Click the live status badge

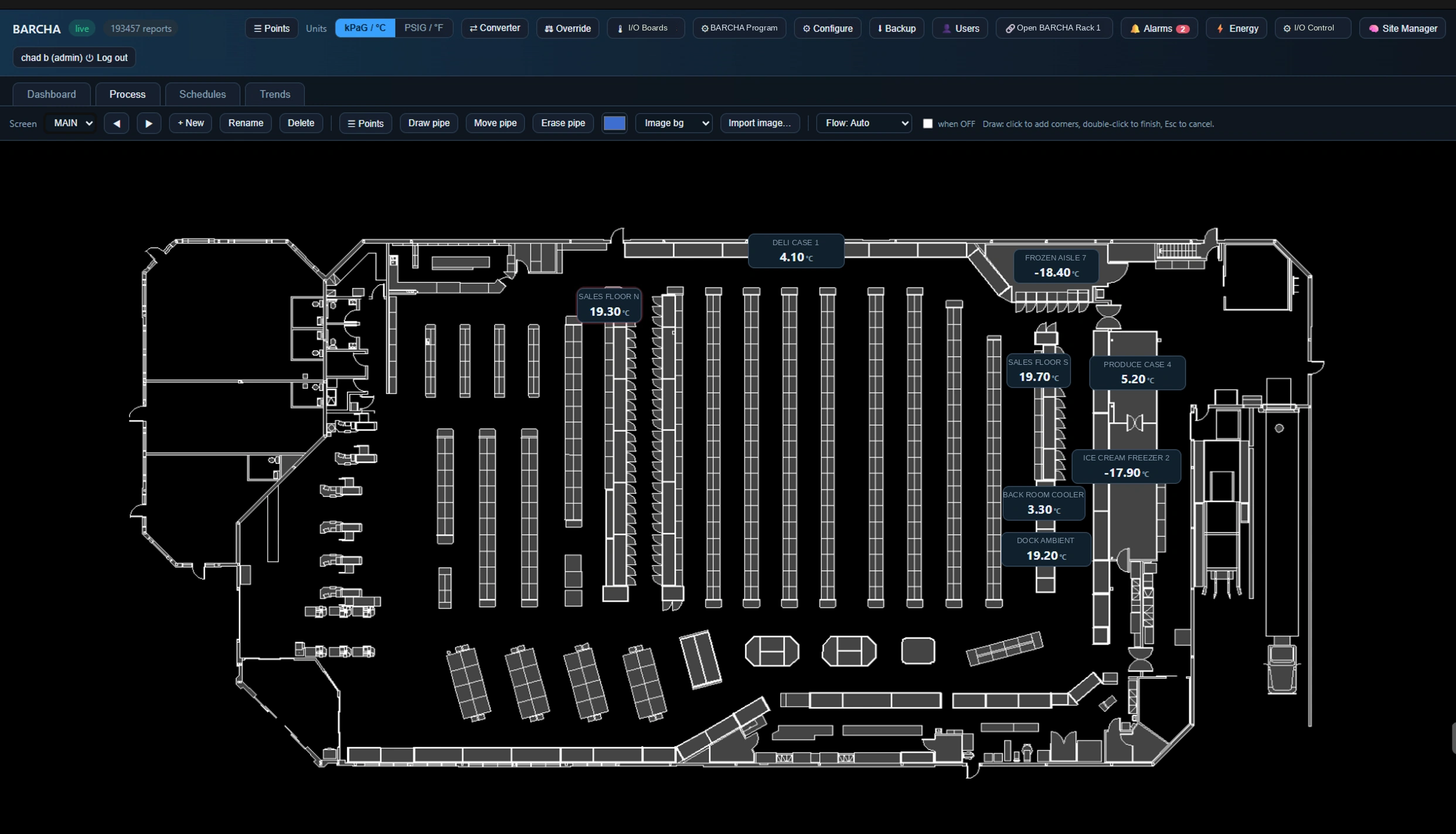82,28
